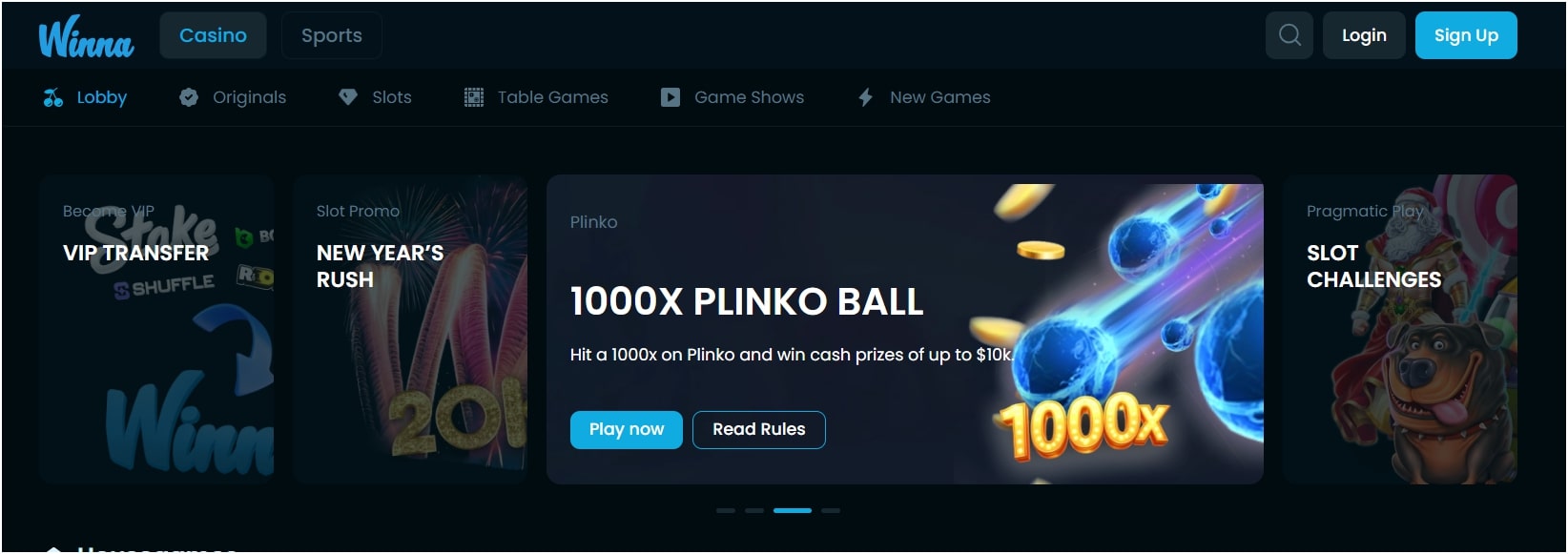This screenshot has height=554, width=1568.
Task: Click the Slots diamond icon
Action: tap(348, 97)
